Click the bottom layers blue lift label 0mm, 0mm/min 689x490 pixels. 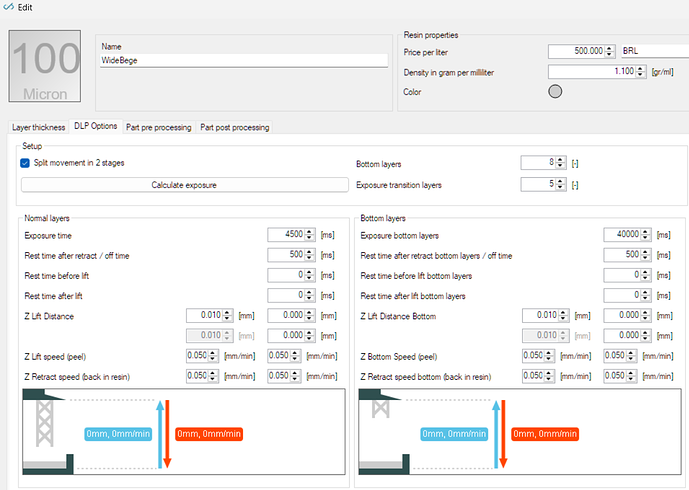point(454,434)
